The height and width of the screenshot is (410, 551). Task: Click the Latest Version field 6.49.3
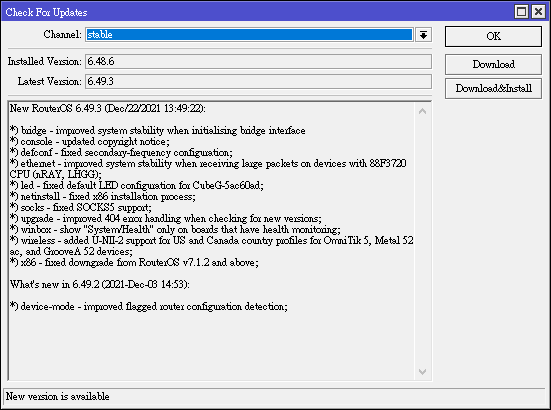coord(258,82)
